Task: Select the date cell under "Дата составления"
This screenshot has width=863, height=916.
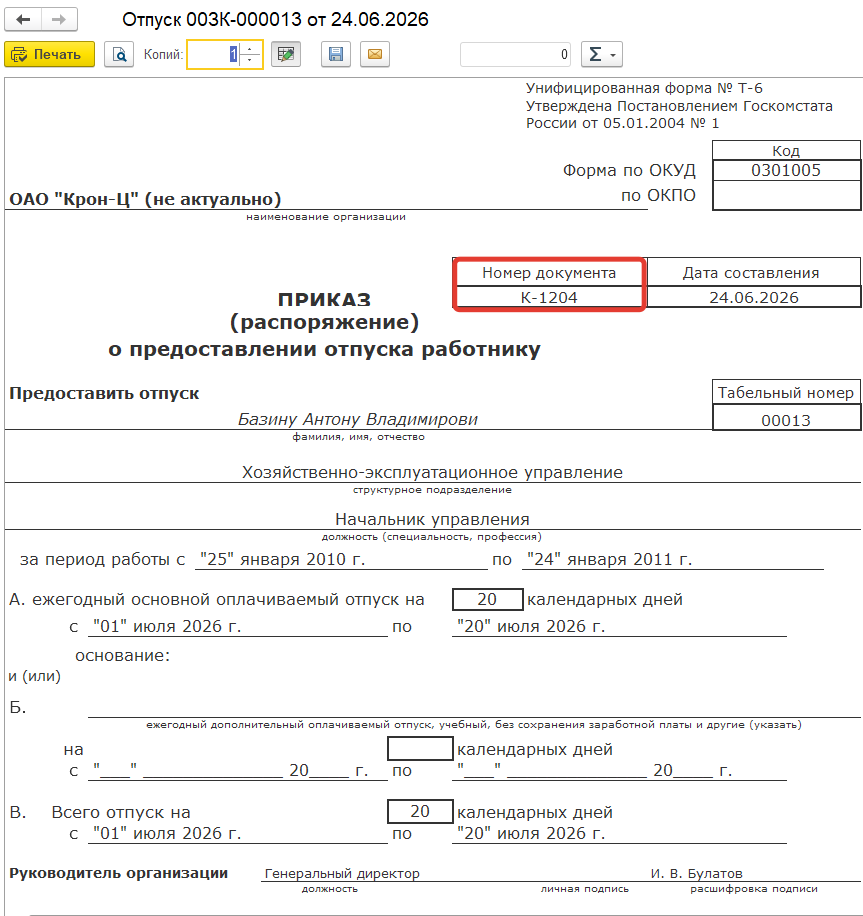Action: coord(754,297)
